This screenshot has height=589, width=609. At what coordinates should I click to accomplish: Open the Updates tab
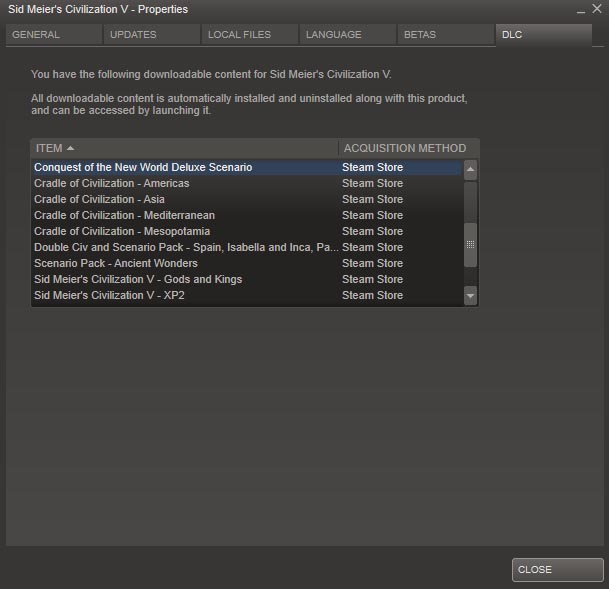pyautogui.click(x=151, y=35)
